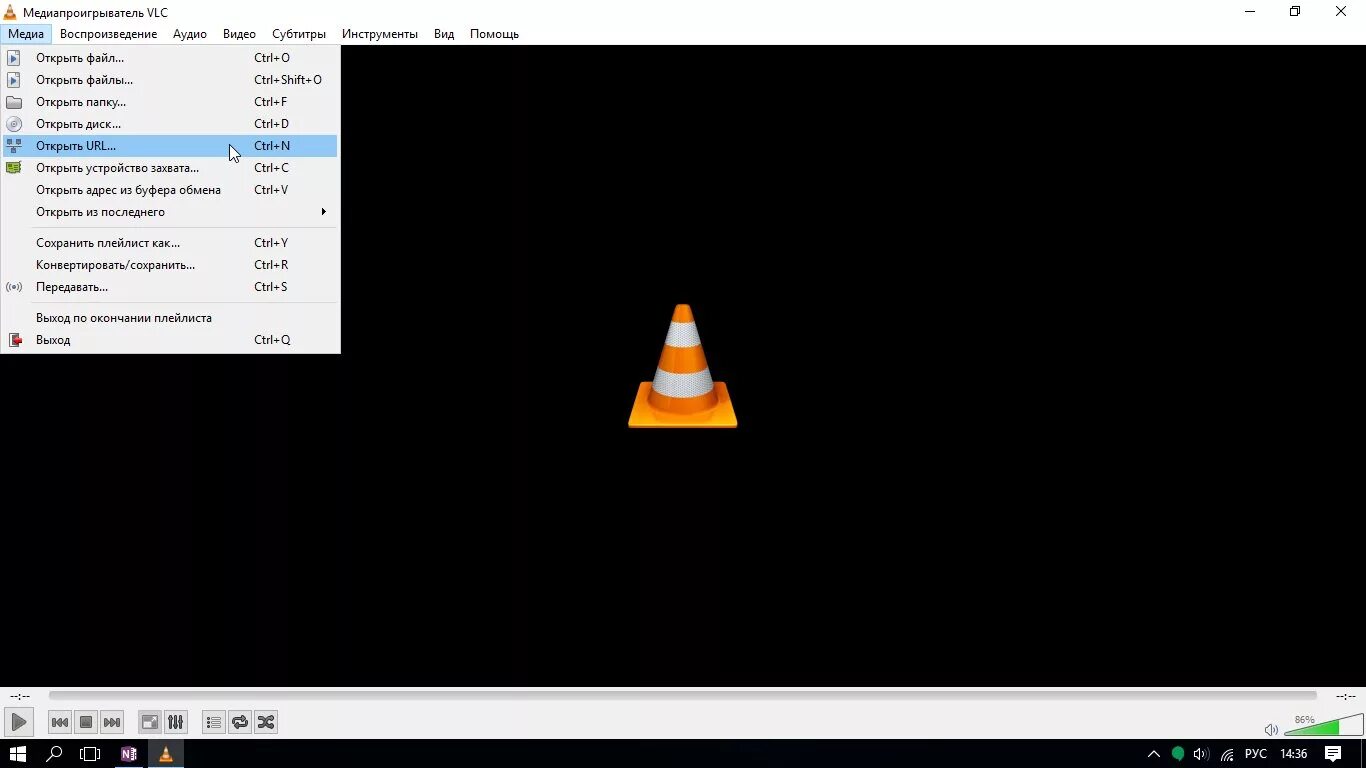Click the folder icon in Медиа menu
Image resolution: width=1366 pixels, height=768 pixels.
pyautogui.click(x=14, y=102)
